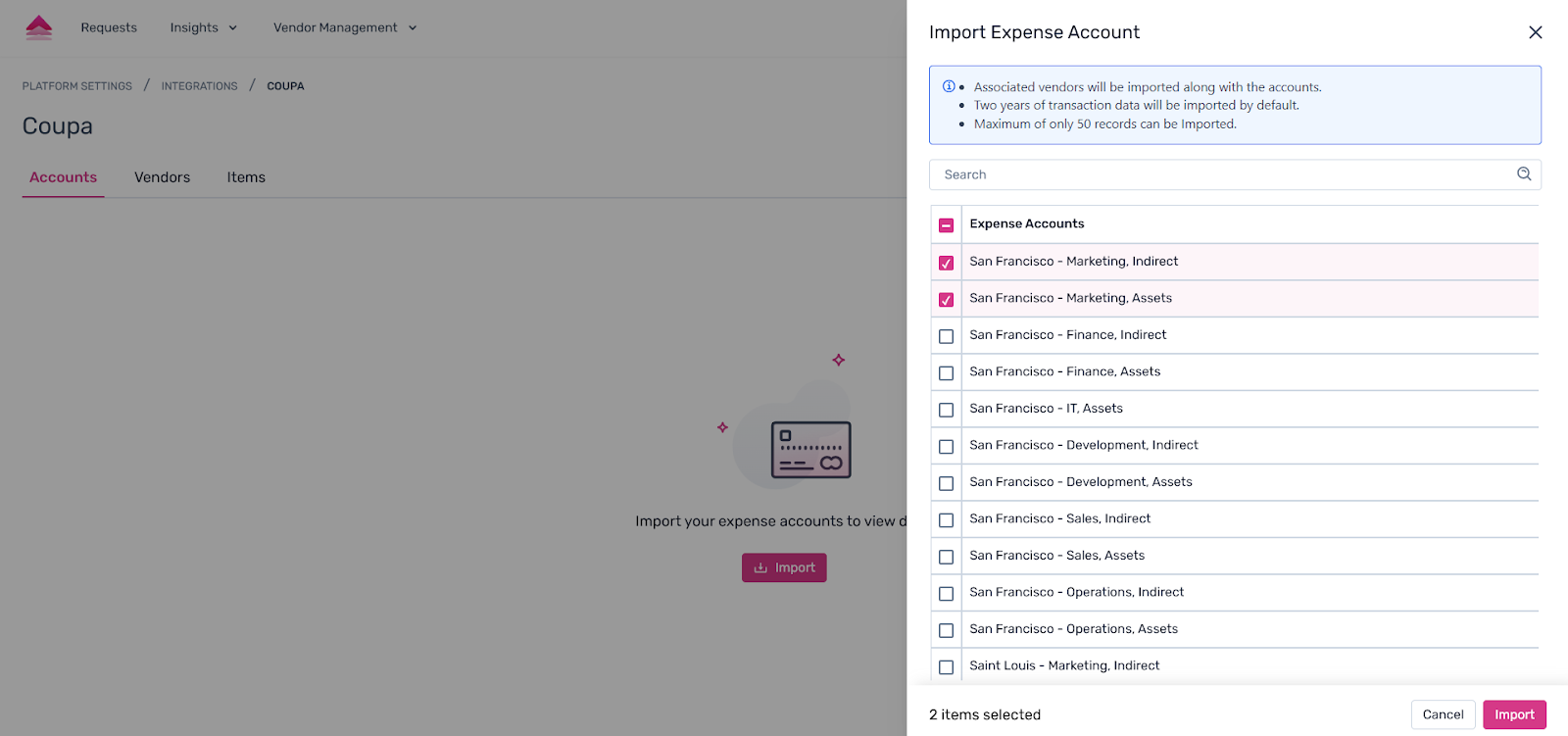Viewport: 1568px width, 736px height.
Task: Click the Coupa breadcrumb
Action: point(285,86)
